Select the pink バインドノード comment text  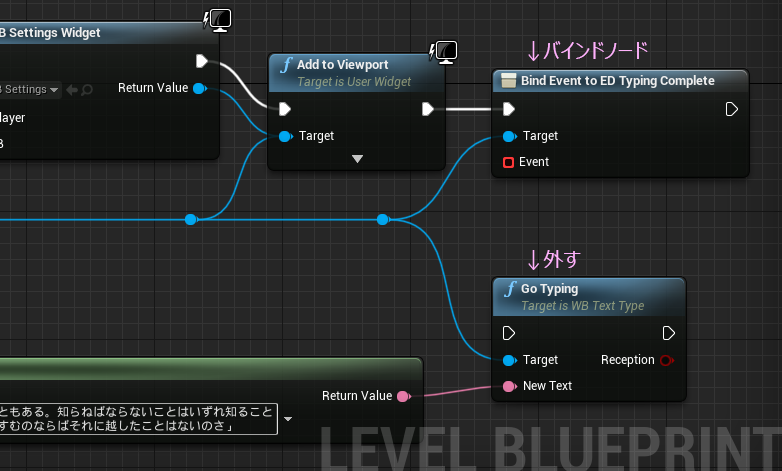point(587,51)
